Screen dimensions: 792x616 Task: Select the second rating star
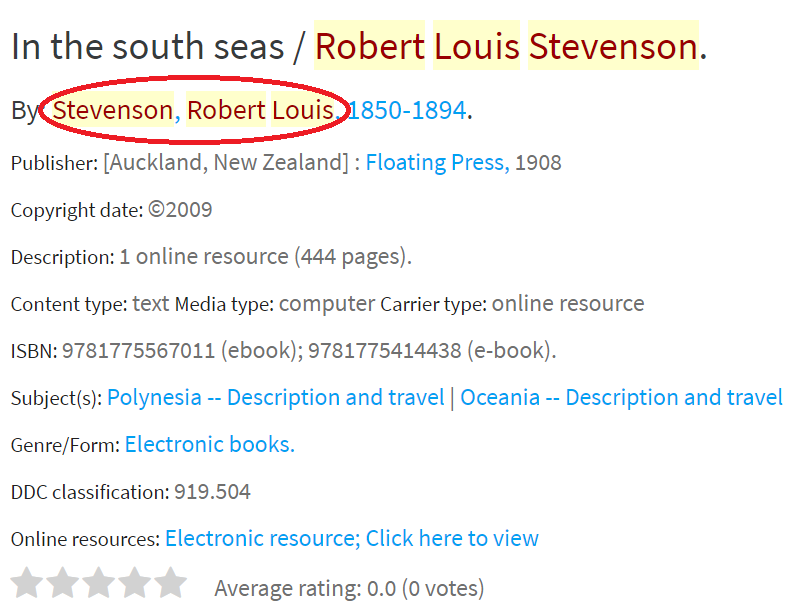pyautogui.click(x=63, y=583)
